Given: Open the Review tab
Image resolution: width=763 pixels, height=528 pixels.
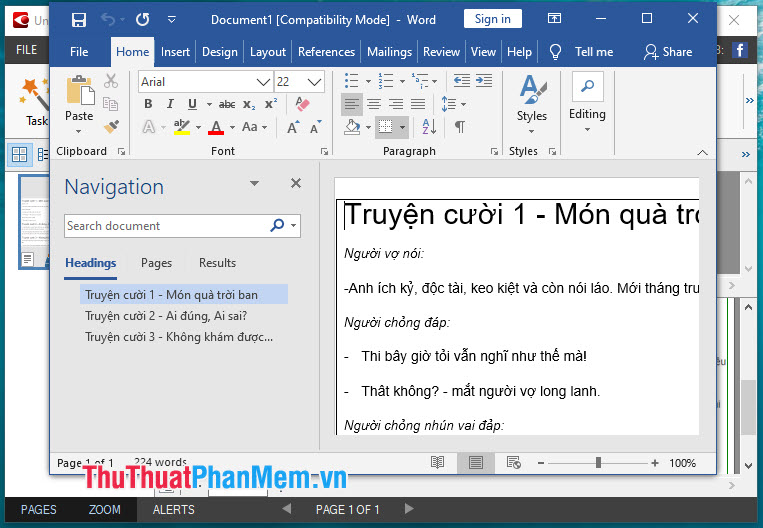Looking at the screenshot, I should [x=441, y=52].
